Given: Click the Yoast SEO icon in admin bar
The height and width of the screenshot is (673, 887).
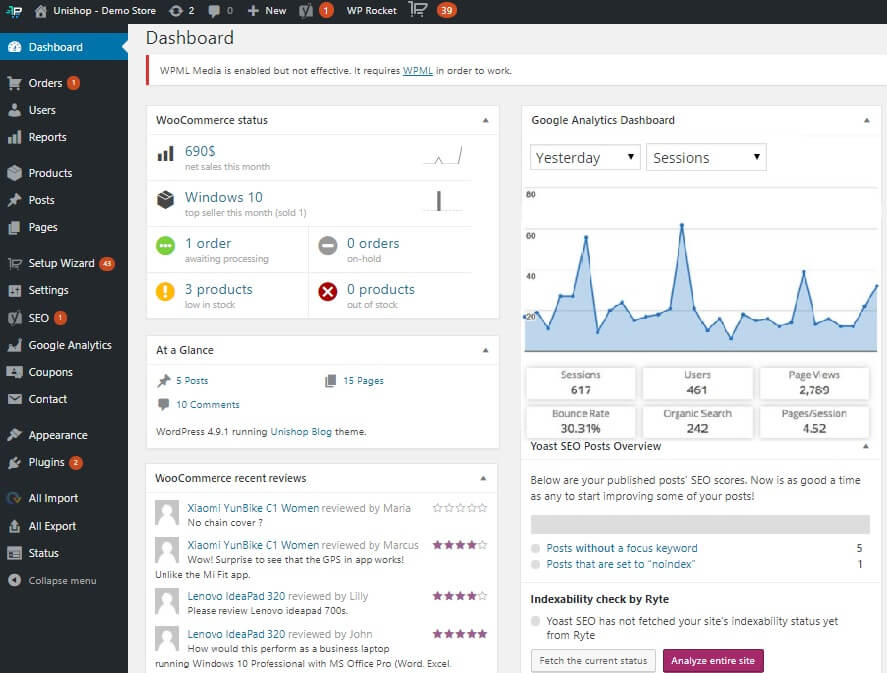Looking at the screenshot, I should point(306,10).
